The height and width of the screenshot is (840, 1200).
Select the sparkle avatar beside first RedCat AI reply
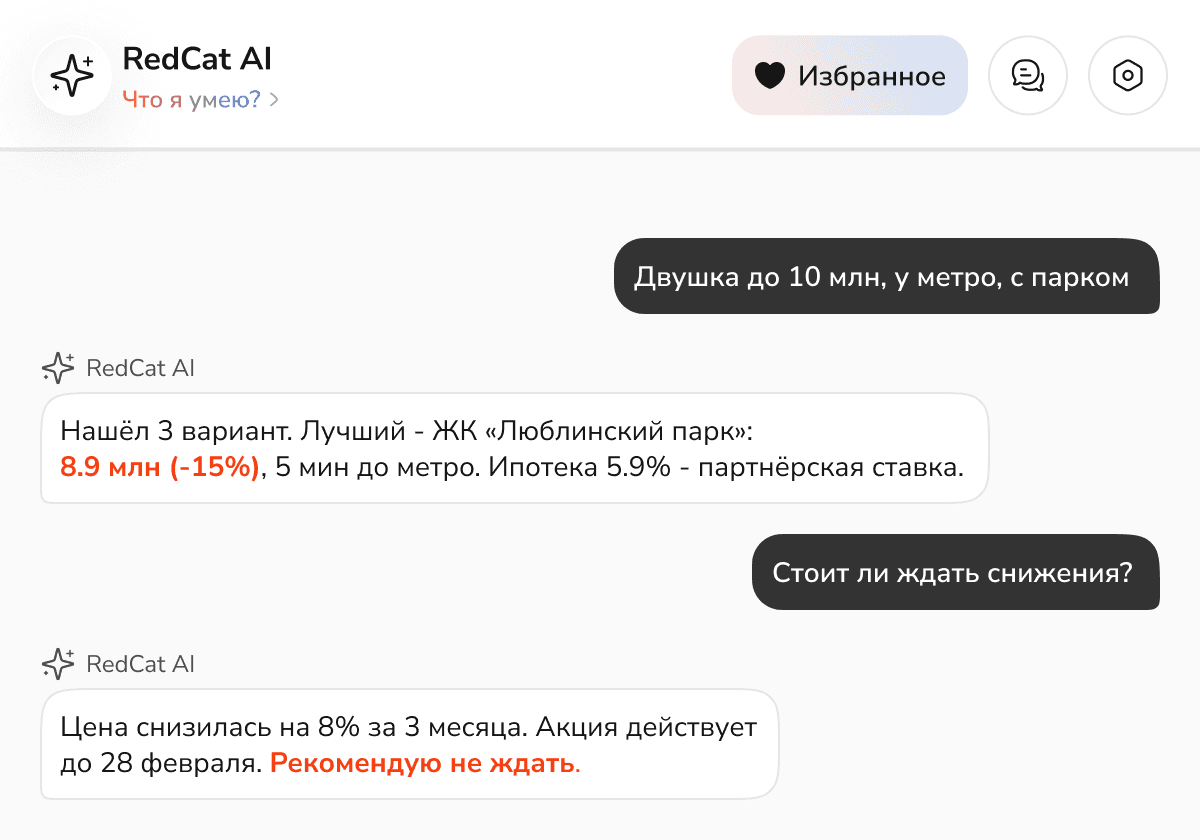click(x=58, y=368)
